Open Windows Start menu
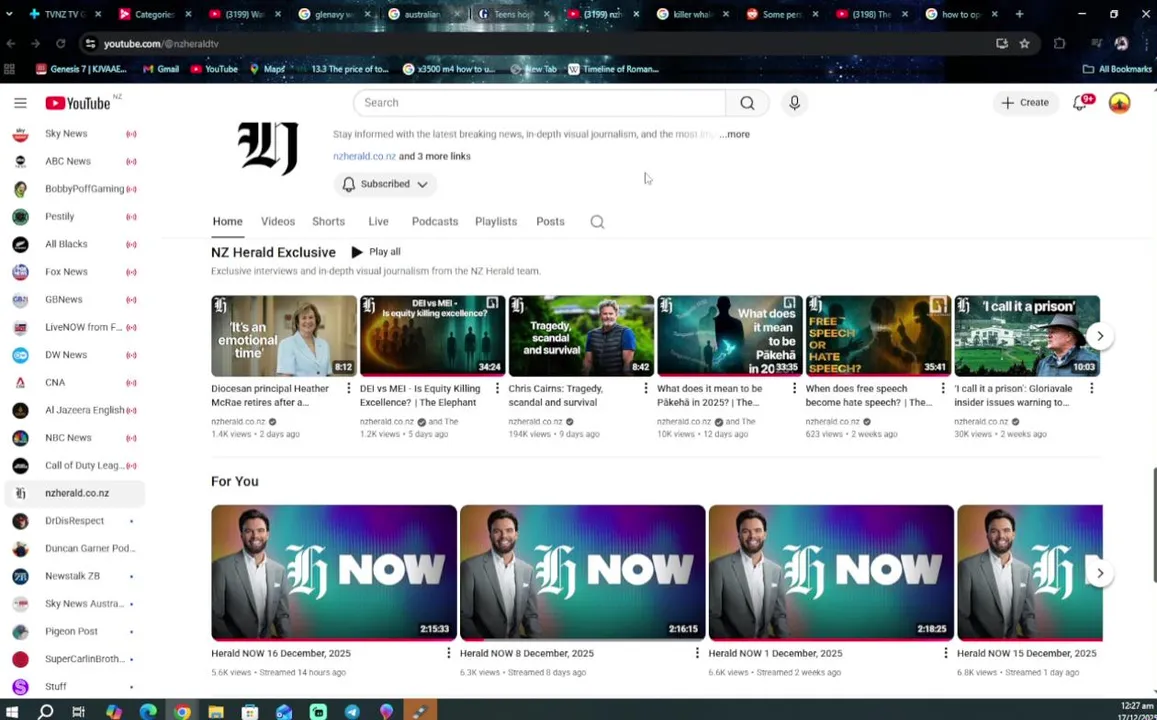This screenshot has height=720, width=1157. tap(12, 711)
